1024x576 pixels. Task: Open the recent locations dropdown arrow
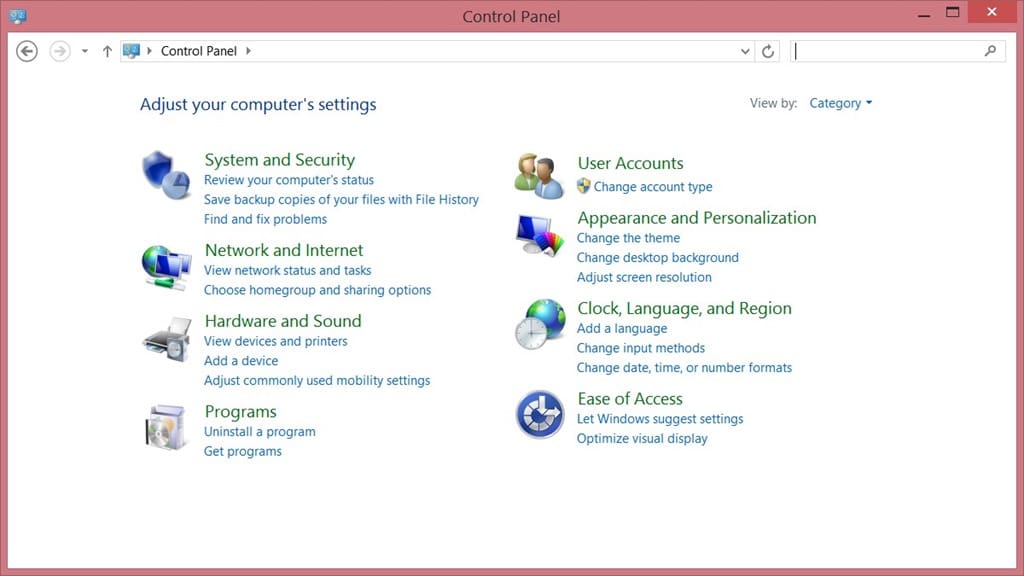click(85, 51)
